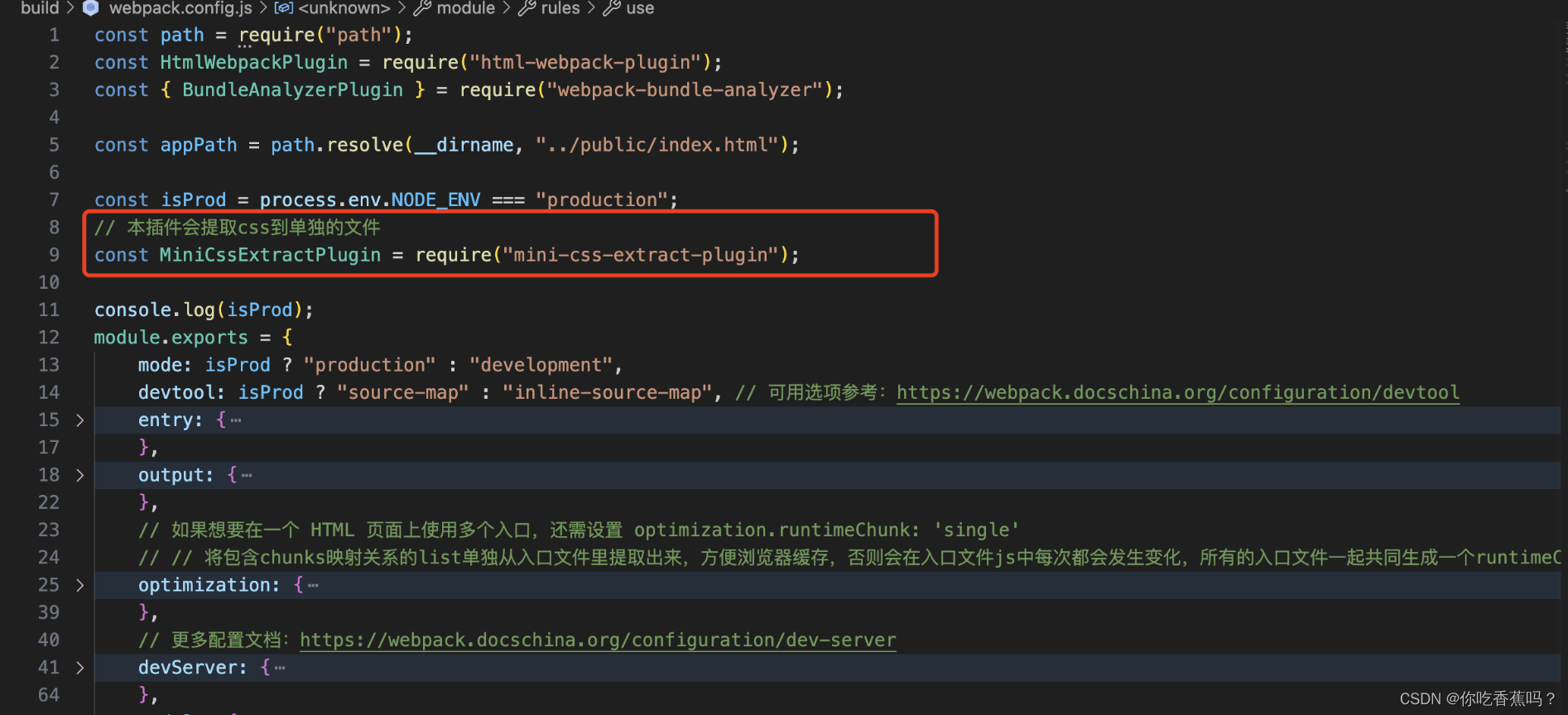Click the "source-map" string on devtool line
This screenshot has width=1568, height=715.
403,393
